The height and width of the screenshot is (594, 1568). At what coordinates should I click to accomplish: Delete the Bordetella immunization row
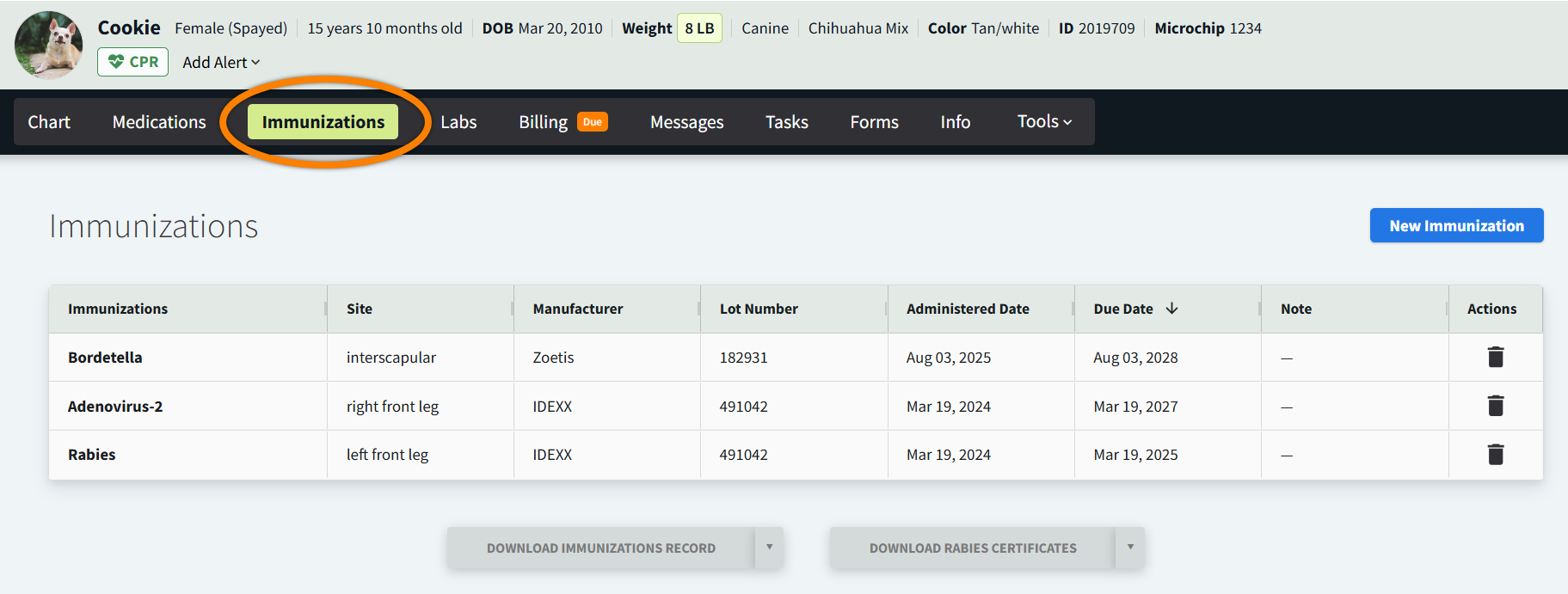tap(1495, 358)
